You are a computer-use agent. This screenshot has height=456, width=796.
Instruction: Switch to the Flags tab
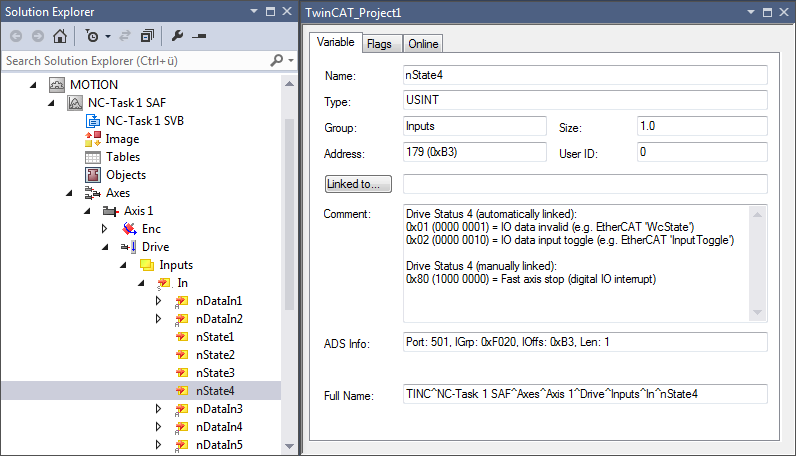[x=379, y=44]
